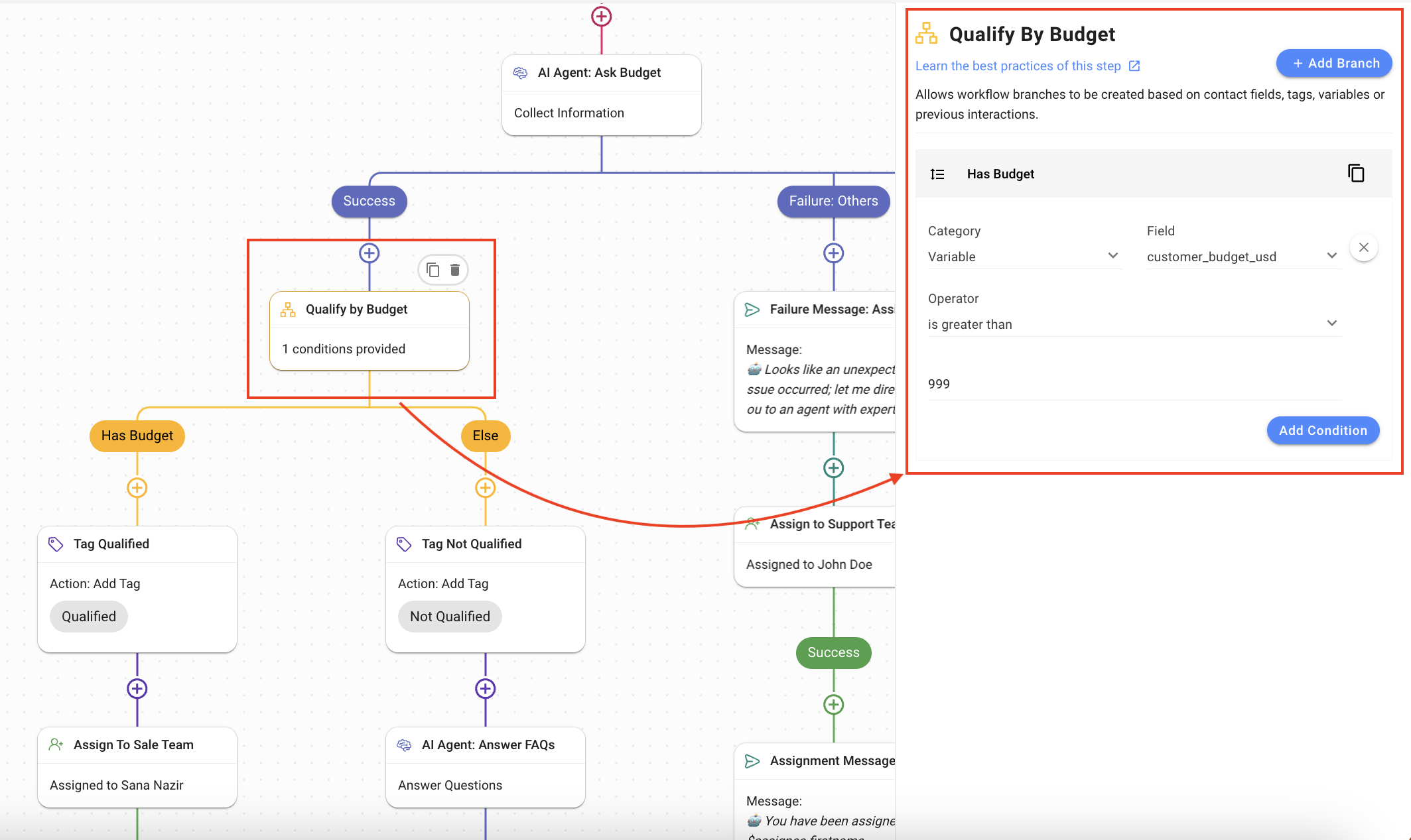Click plus icon below Else branch label
1411x840 pixels.
coord(485,488)
